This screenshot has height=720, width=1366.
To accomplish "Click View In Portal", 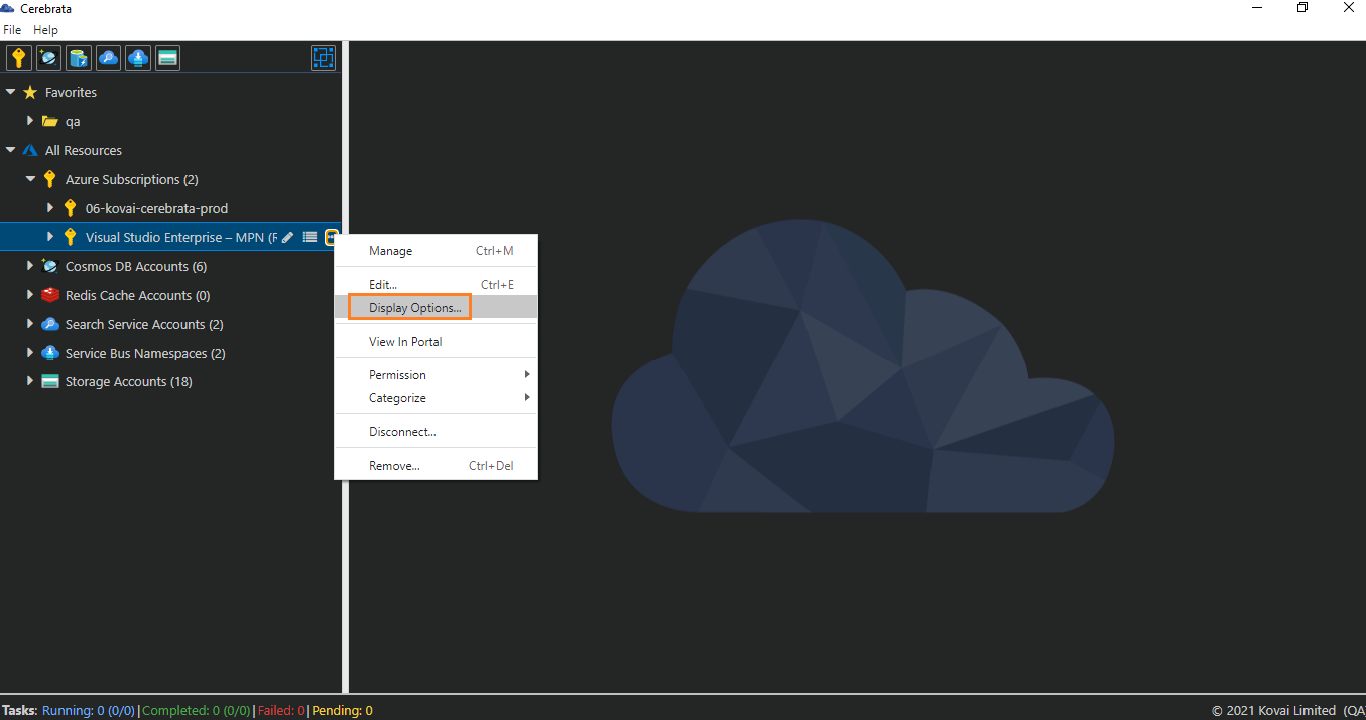I will [x=404, y=341].
